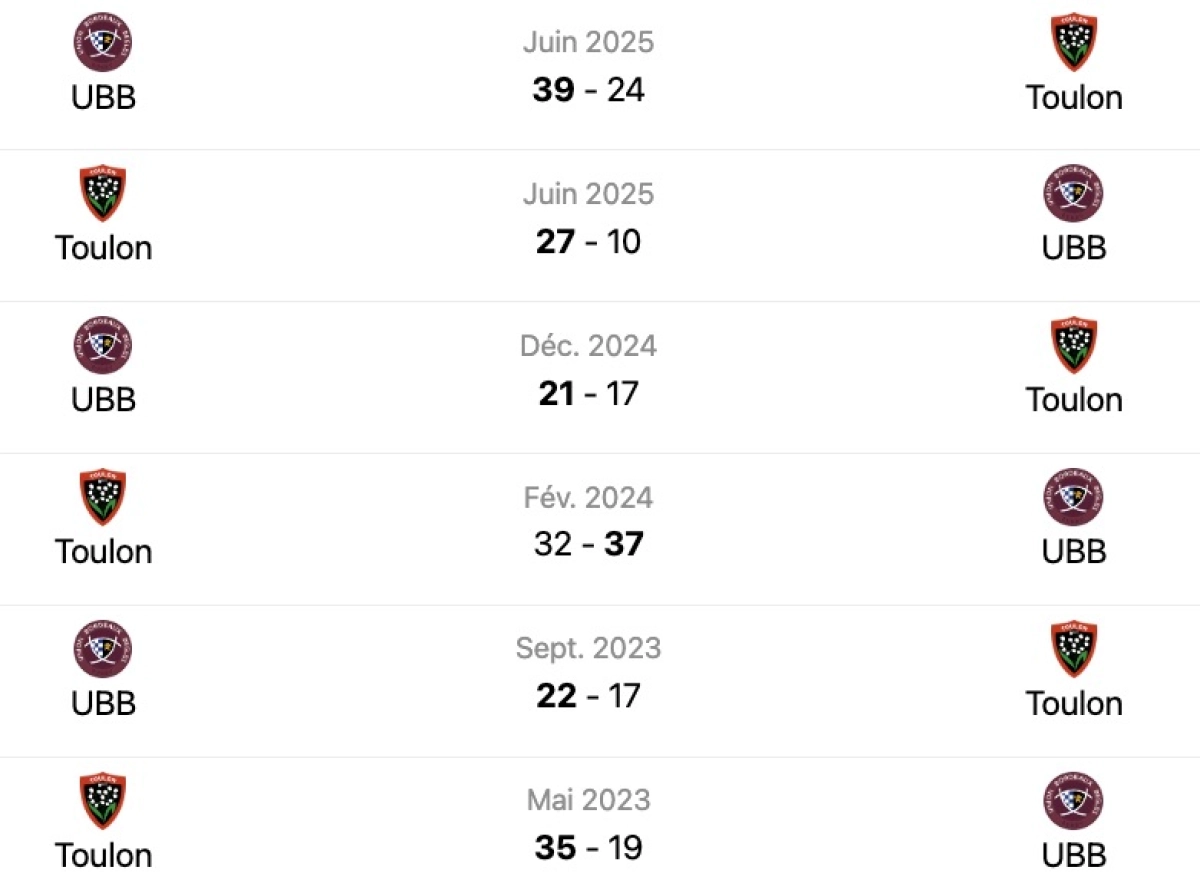Click UBB logo in Déc. 2024 match row

pos(103,346)
